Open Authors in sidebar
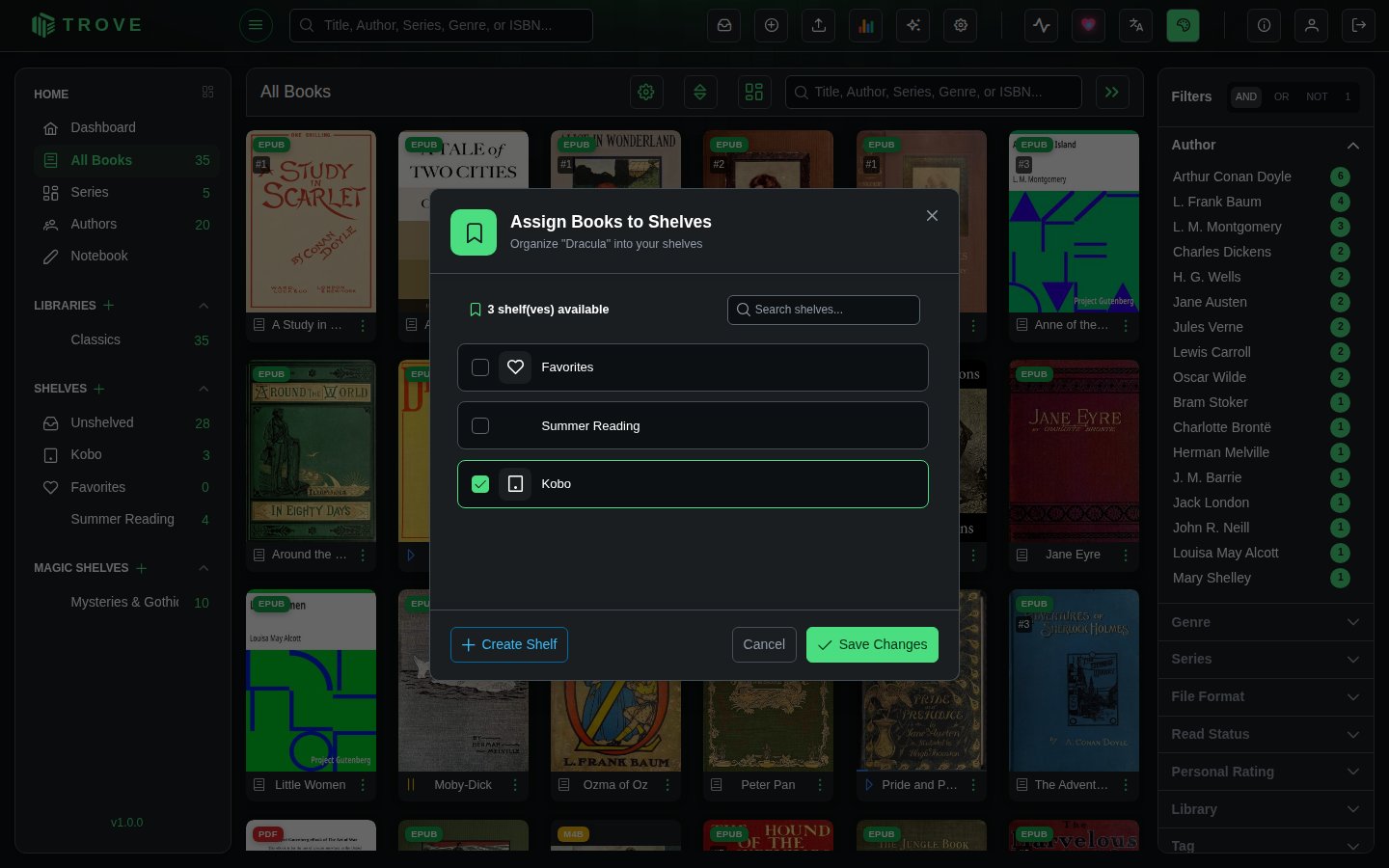1389x868 pixels. point(126,224)
